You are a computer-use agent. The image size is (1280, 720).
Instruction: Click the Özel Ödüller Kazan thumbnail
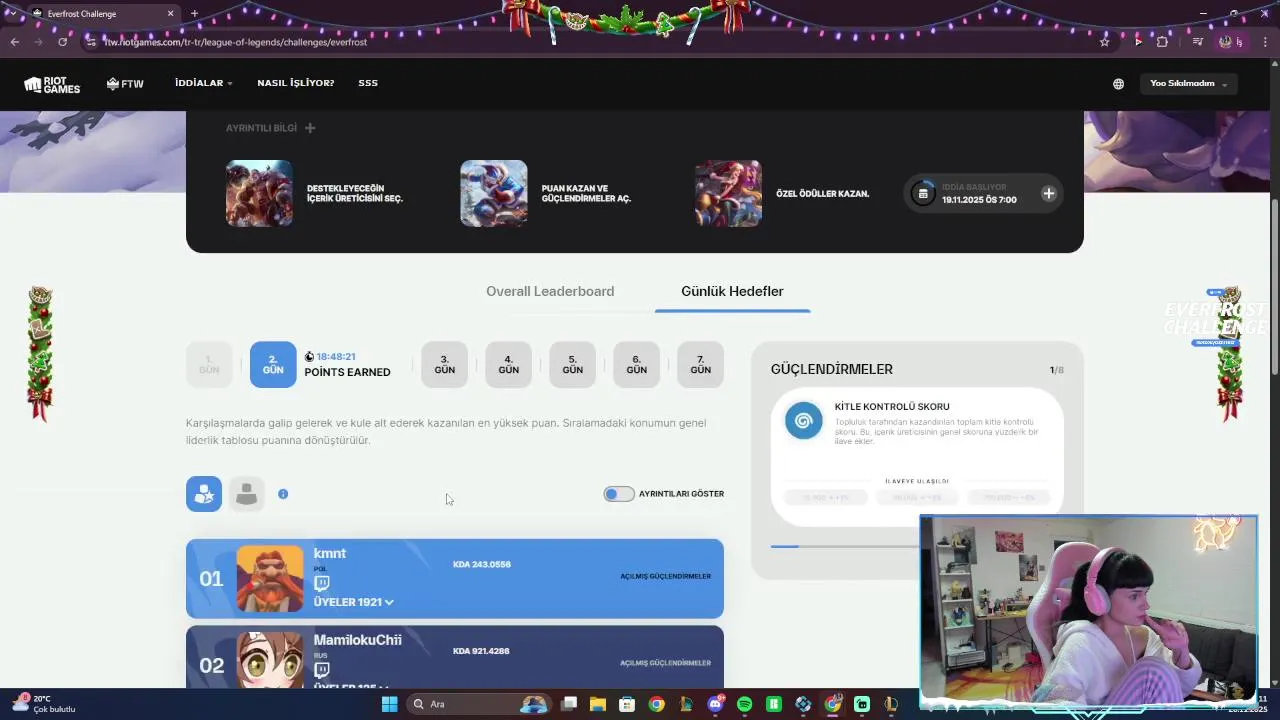point(728,194)
